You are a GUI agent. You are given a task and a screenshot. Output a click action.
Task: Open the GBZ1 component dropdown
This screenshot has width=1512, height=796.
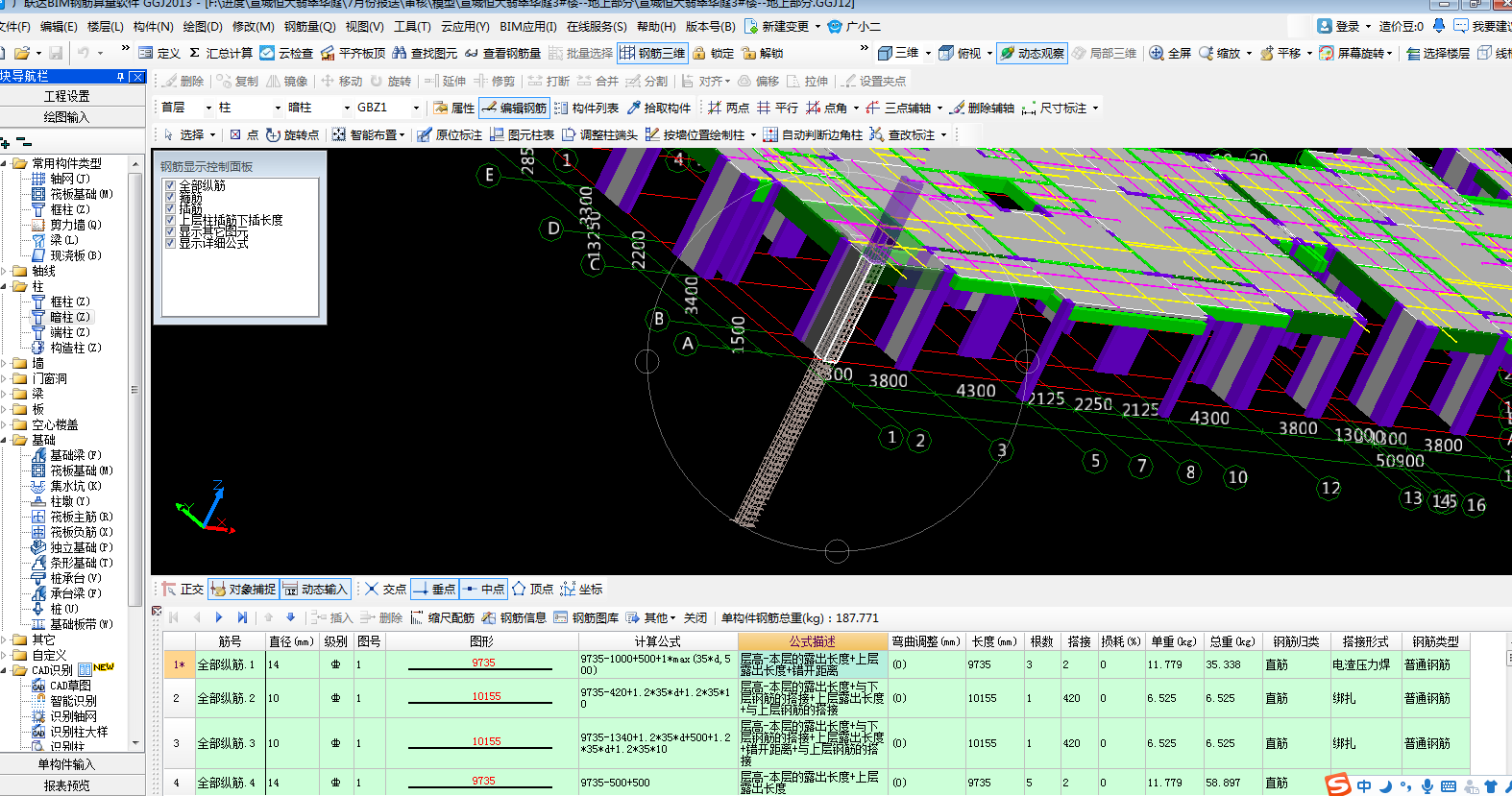416,109
